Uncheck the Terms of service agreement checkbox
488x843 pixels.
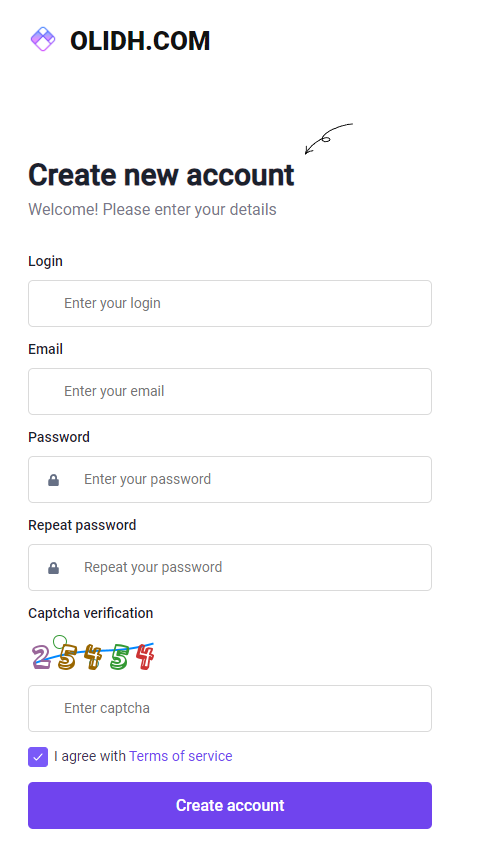[38, 757]
